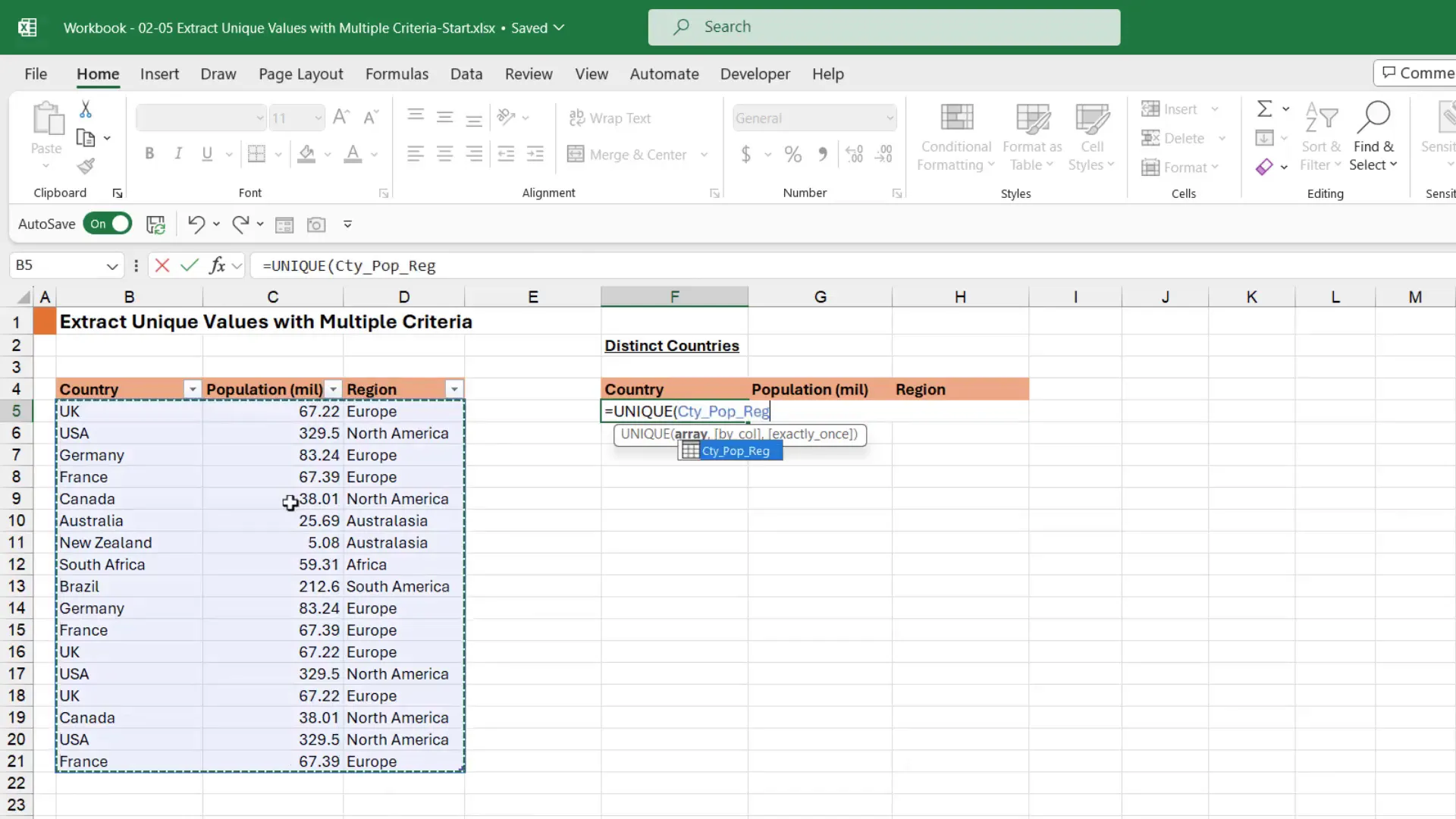Screen dimensions: 1456x819
Task: Click the Undo arrow icon
Action: coord(196,224)
